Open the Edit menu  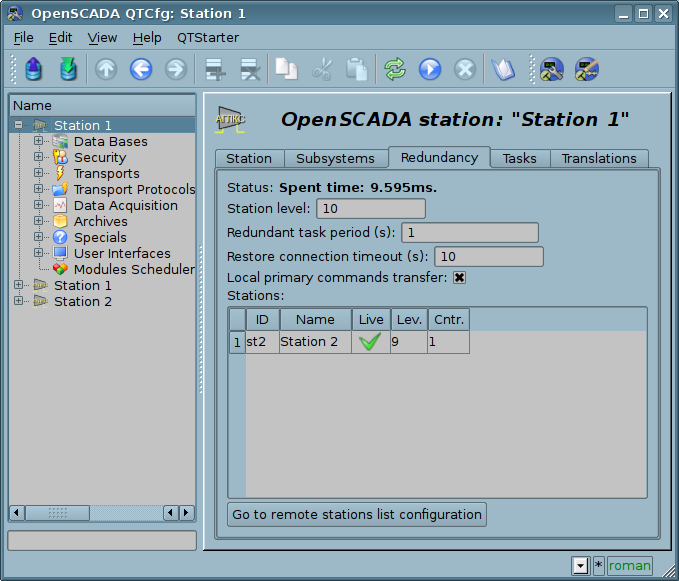click(60, 38)
